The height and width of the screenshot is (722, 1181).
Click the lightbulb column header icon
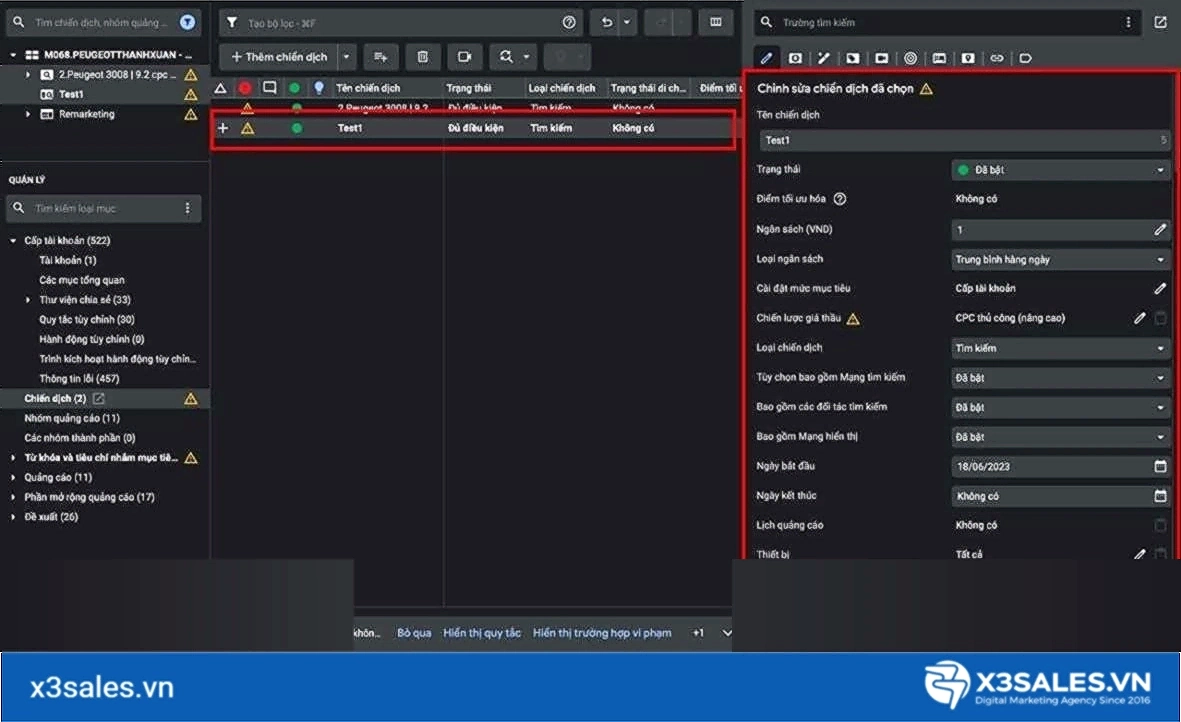tap(319, 88)
